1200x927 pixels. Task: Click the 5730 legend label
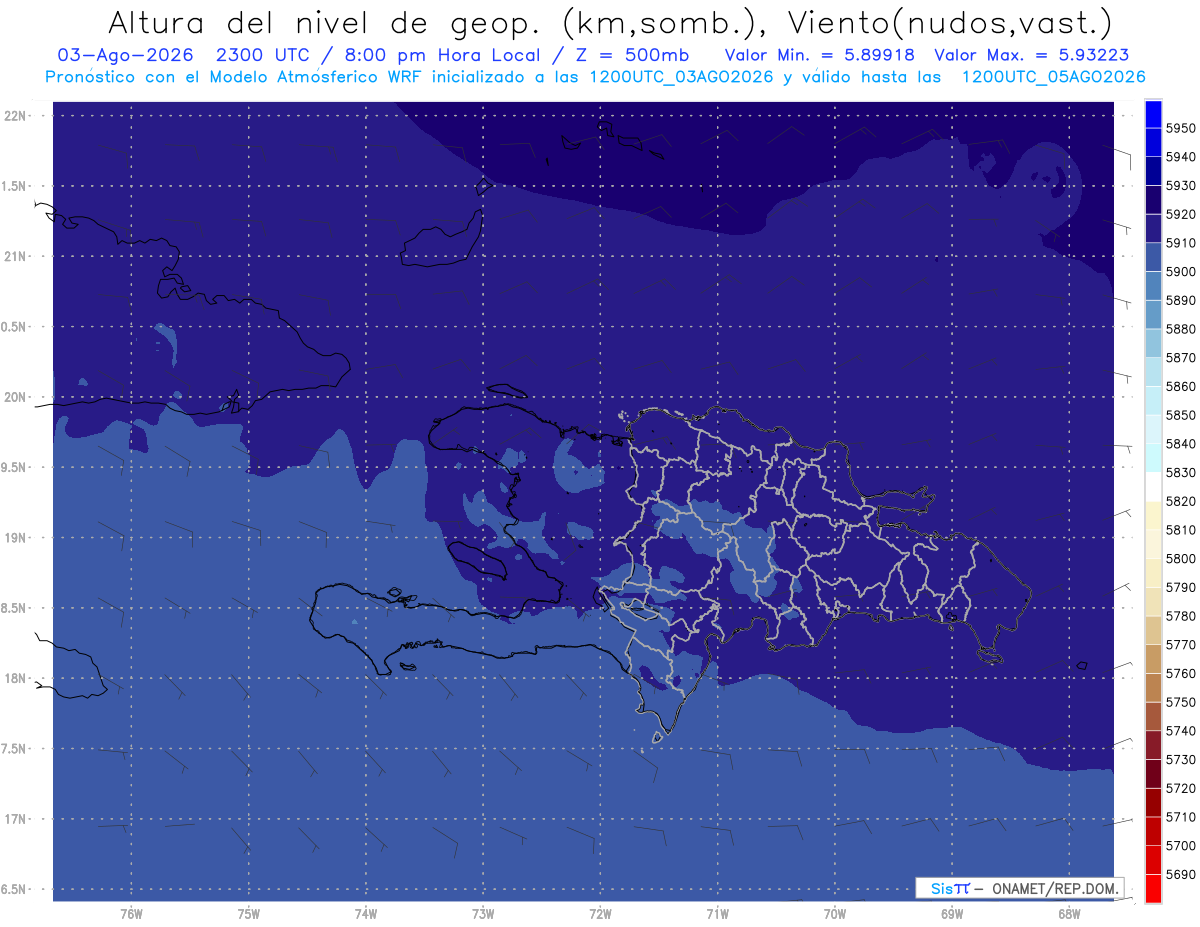point(1180,759)
